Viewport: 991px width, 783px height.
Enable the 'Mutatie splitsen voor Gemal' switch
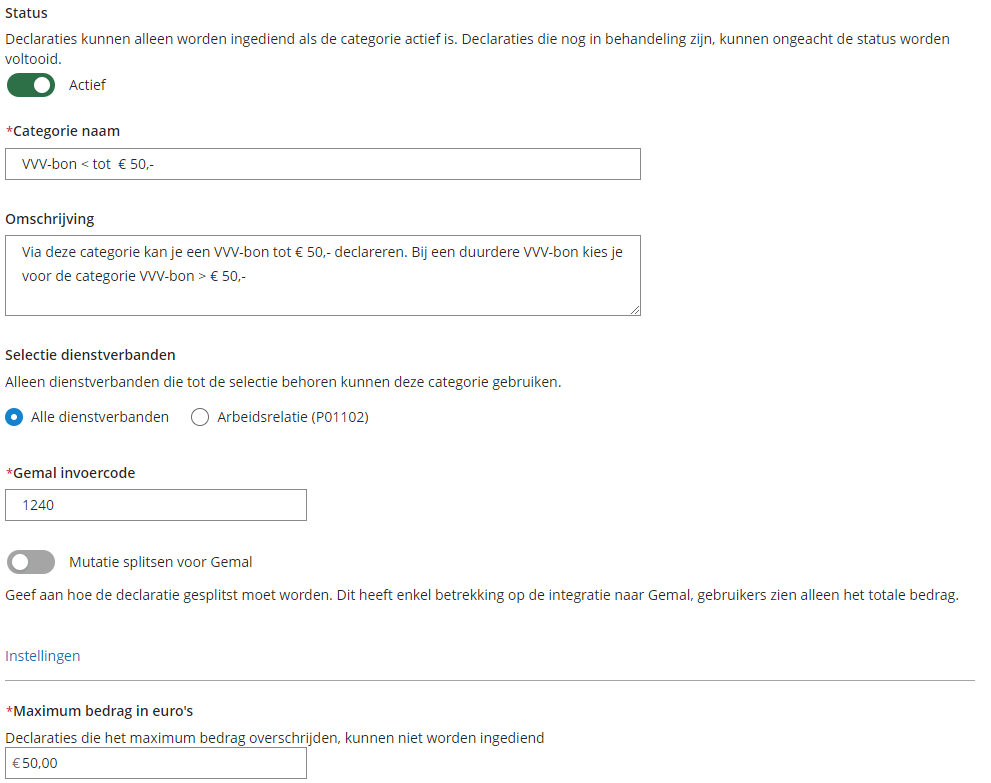31,562
